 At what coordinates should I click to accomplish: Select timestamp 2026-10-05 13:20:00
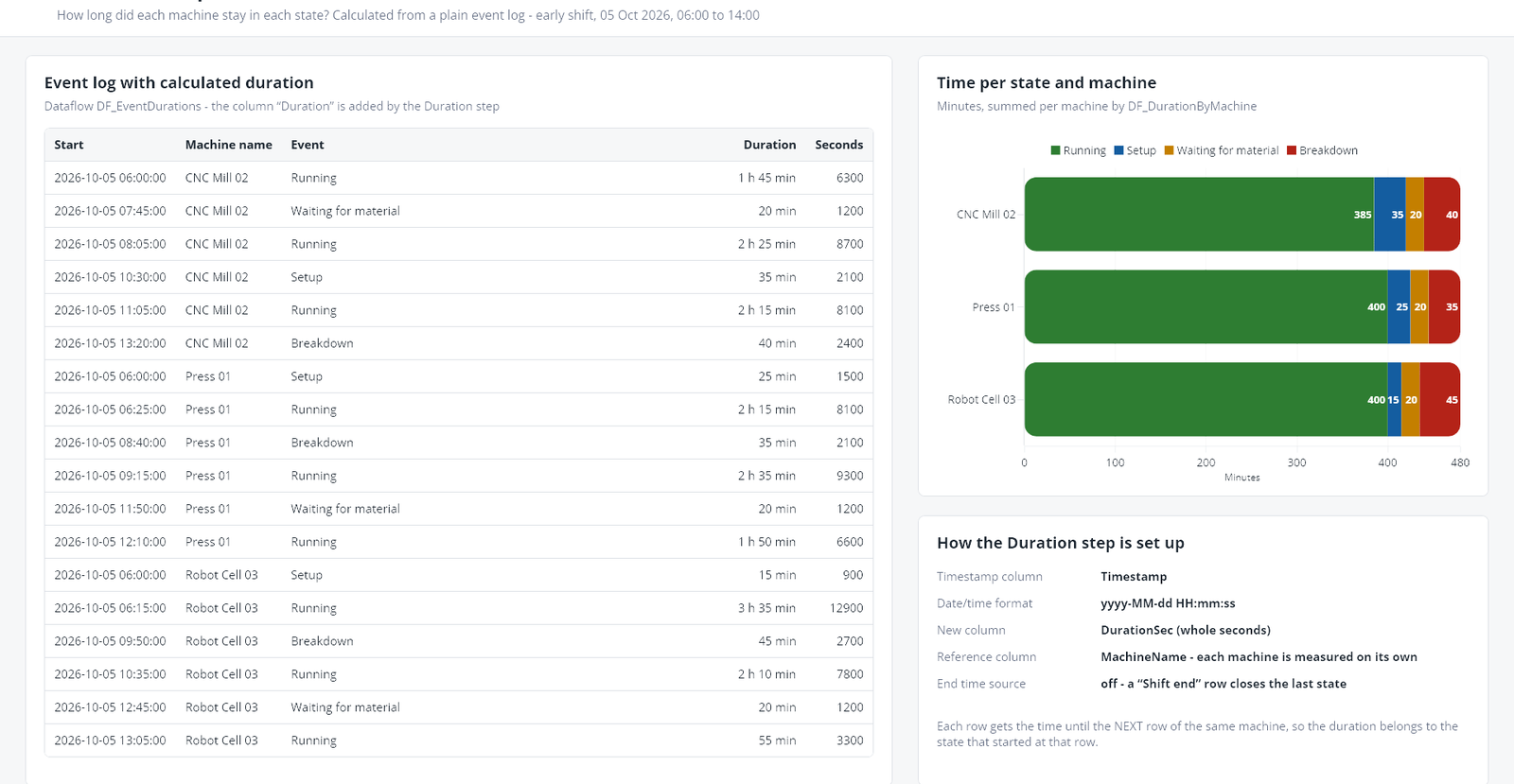click(110, 343)
